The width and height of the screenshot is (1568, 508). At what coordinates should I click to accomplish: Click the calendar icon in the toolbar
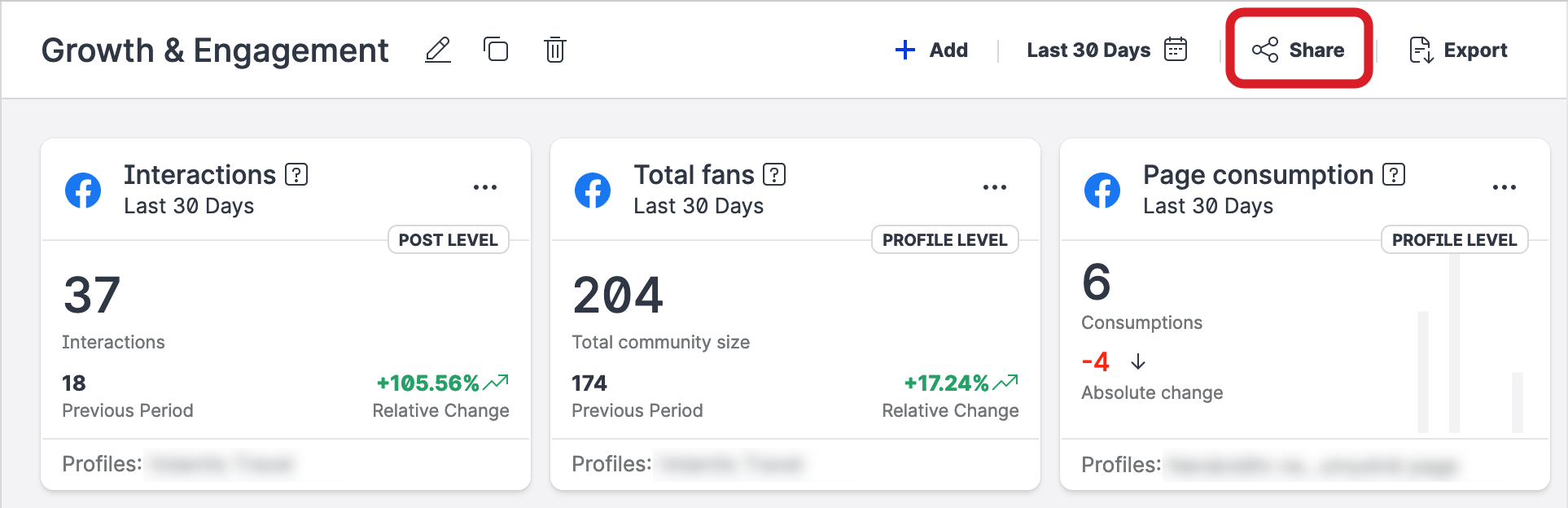point(1176,50)
